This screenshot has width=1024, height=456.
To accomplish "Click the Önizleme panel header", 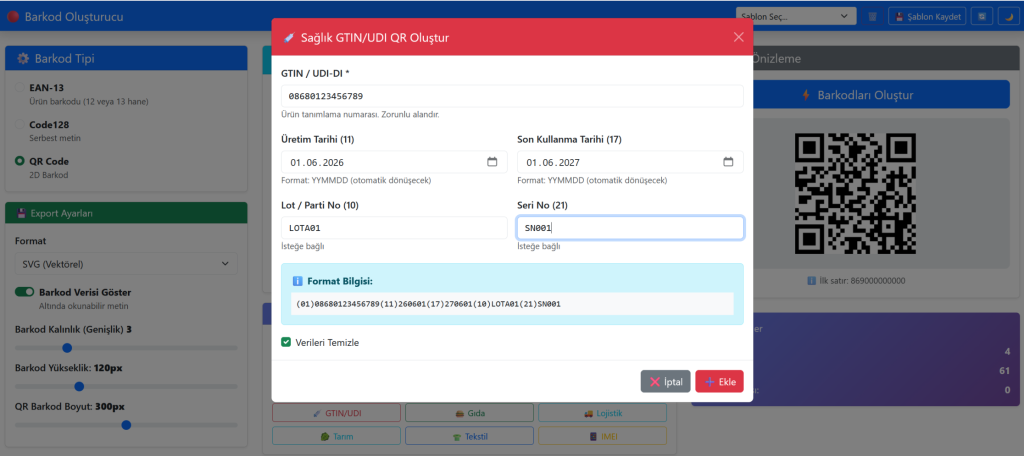I will pyautogui.click(x=885, y=58).
